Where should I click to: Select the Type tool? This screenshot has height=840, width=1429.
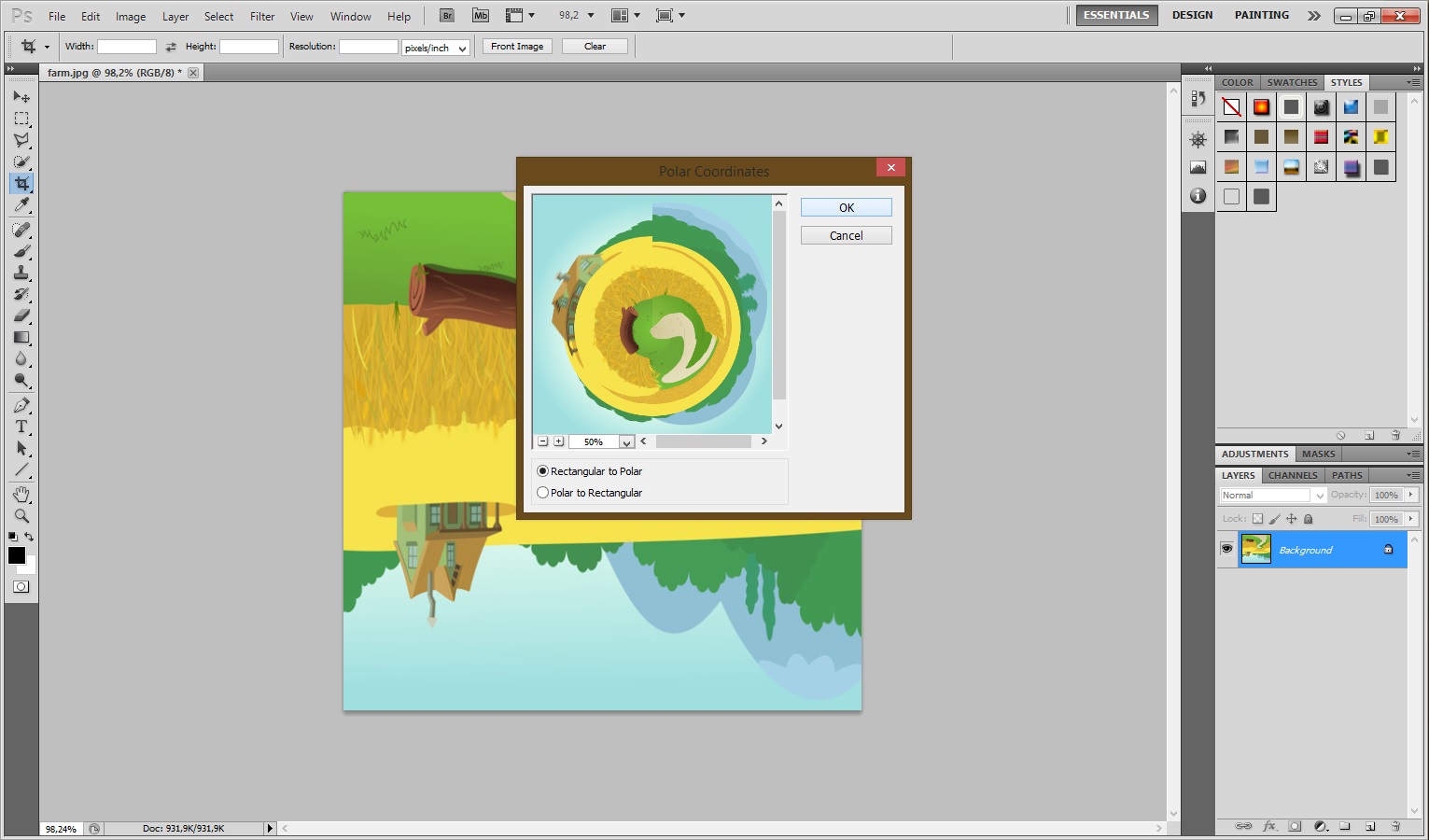pyautogui.click(x=21, y=427)
